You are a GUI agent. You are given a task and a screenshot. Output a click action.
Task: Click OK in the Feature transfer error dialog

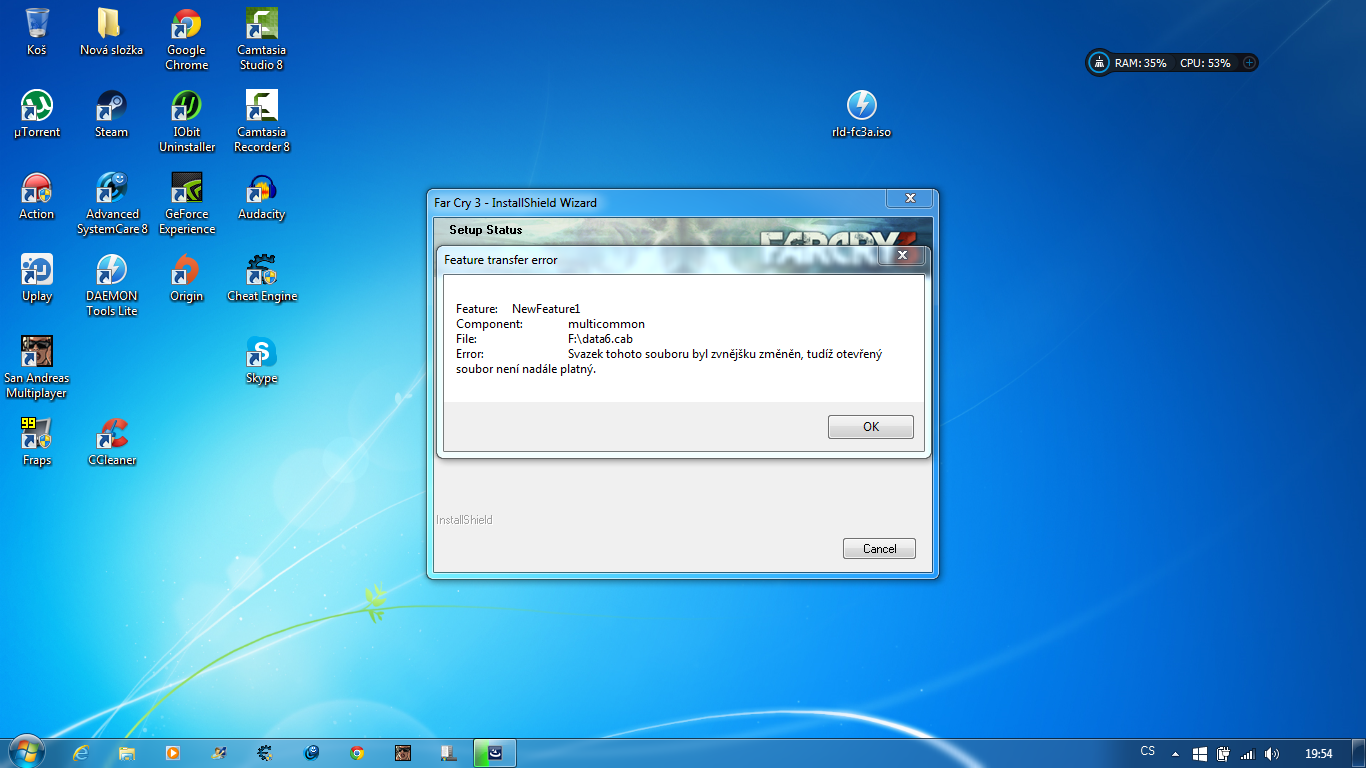coord(870,427)
